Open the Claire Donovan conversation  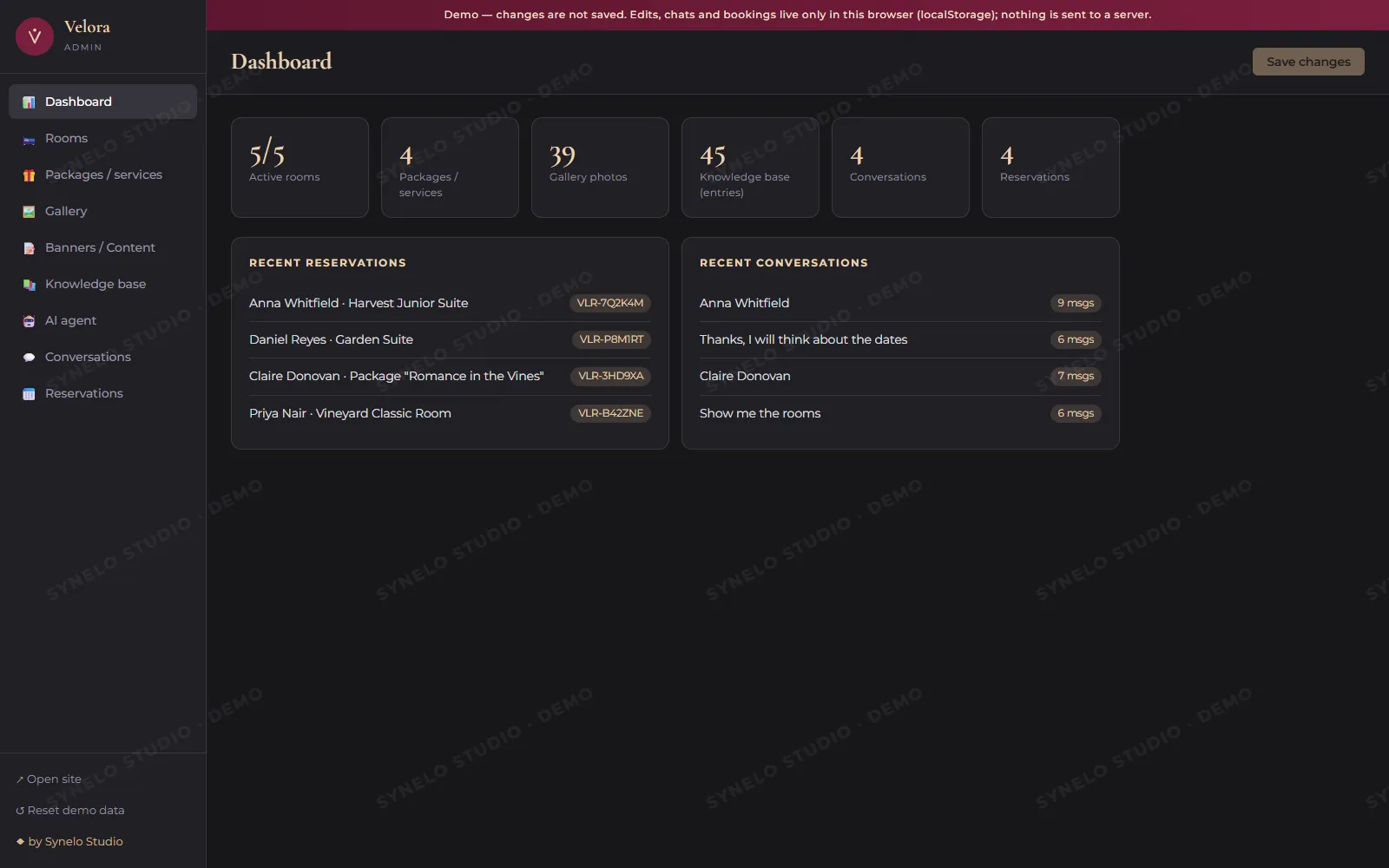coord(900,376)
